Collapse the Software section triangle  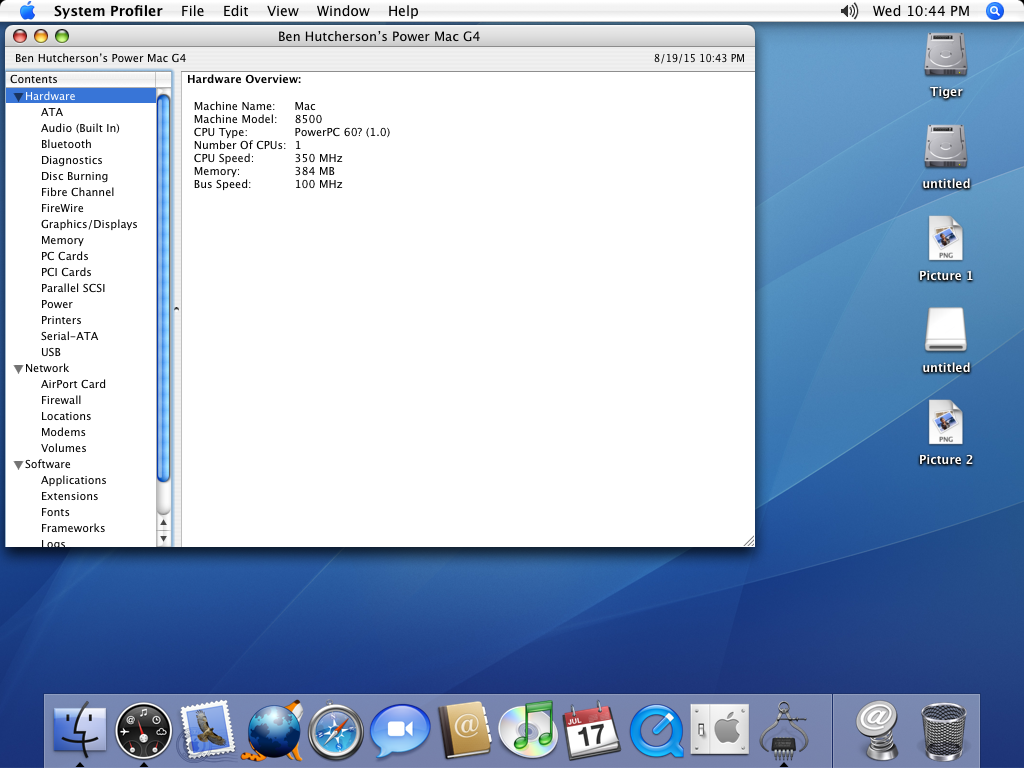[x=18, y=465]
